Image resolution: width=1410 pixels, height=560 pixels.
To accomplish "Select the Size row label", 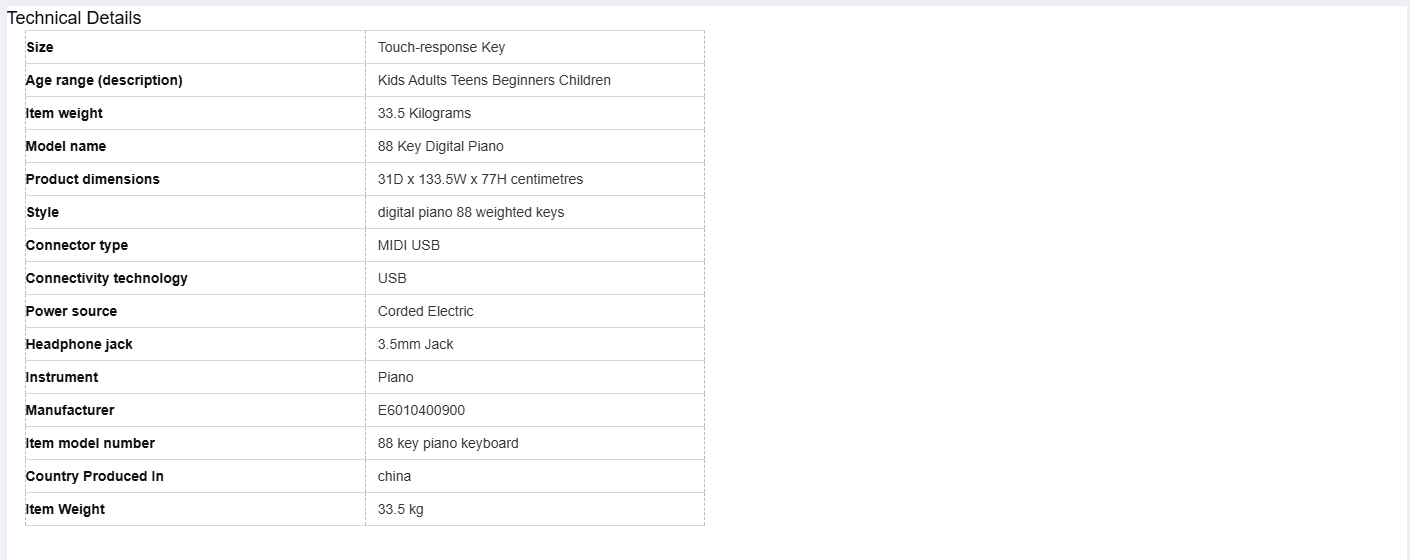I will click(x=40, y=47).
